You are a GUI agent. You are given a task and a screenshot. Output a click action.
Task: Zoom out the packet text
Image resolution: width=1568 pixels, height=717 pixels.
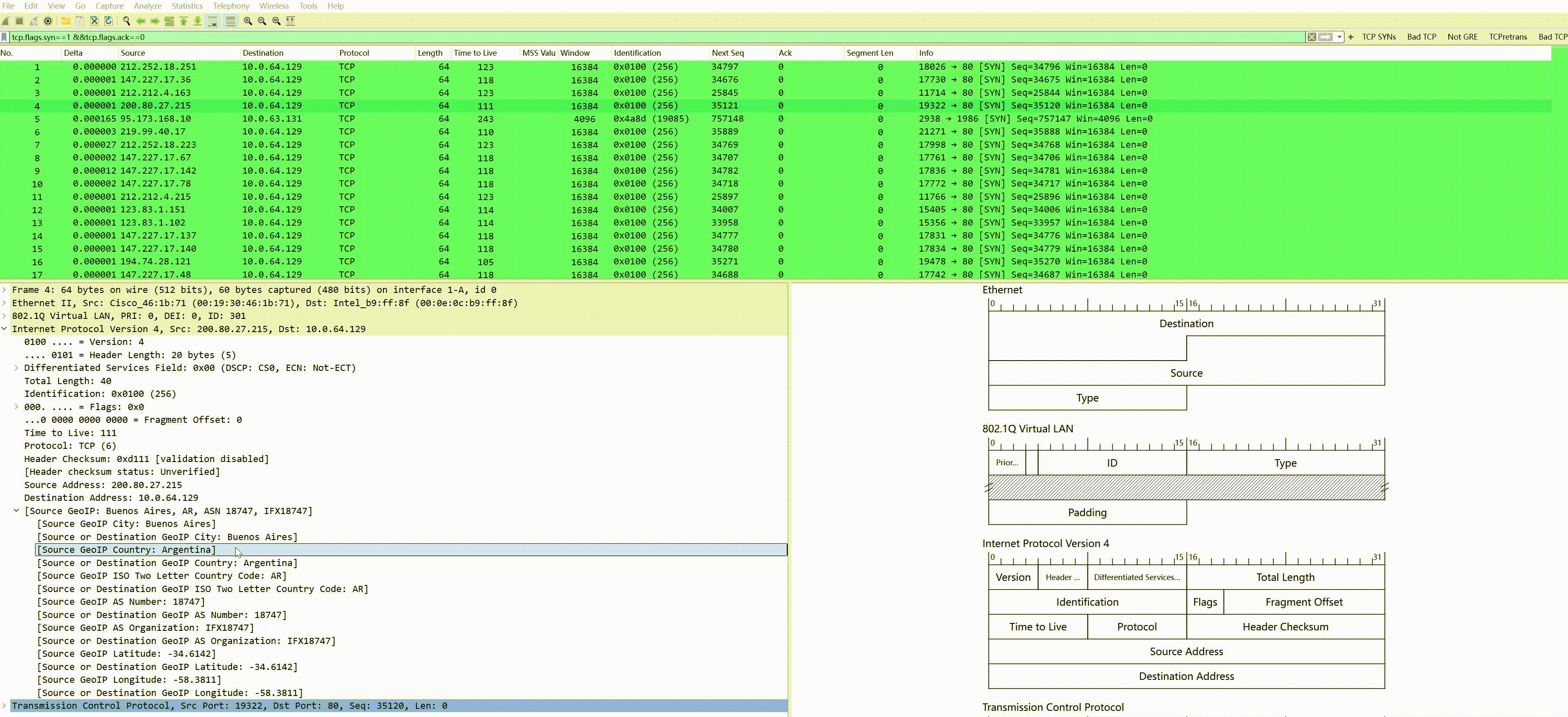tap(262, 21)
